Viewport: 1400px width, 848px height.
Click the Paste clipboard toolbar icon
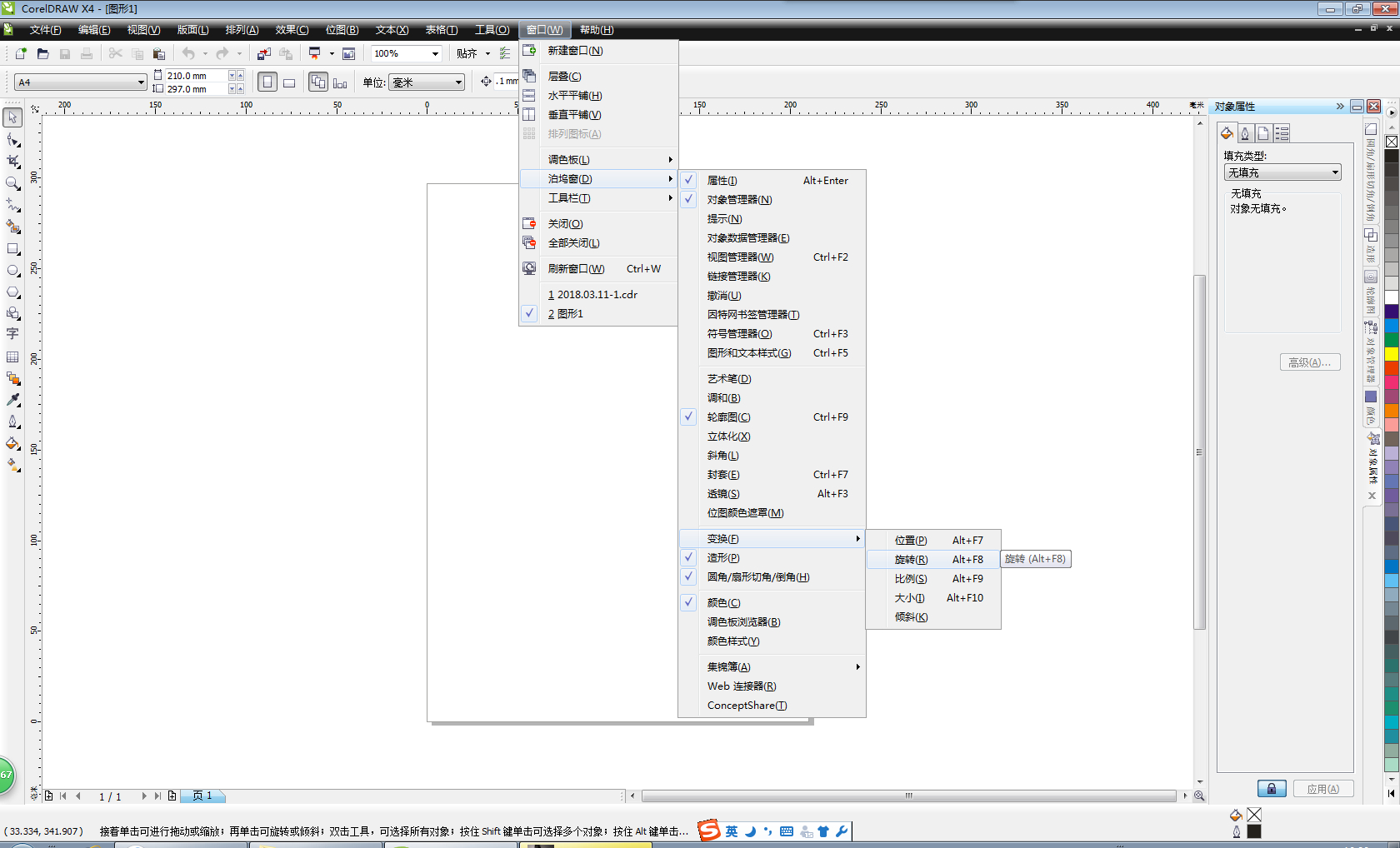coord(159,53)
